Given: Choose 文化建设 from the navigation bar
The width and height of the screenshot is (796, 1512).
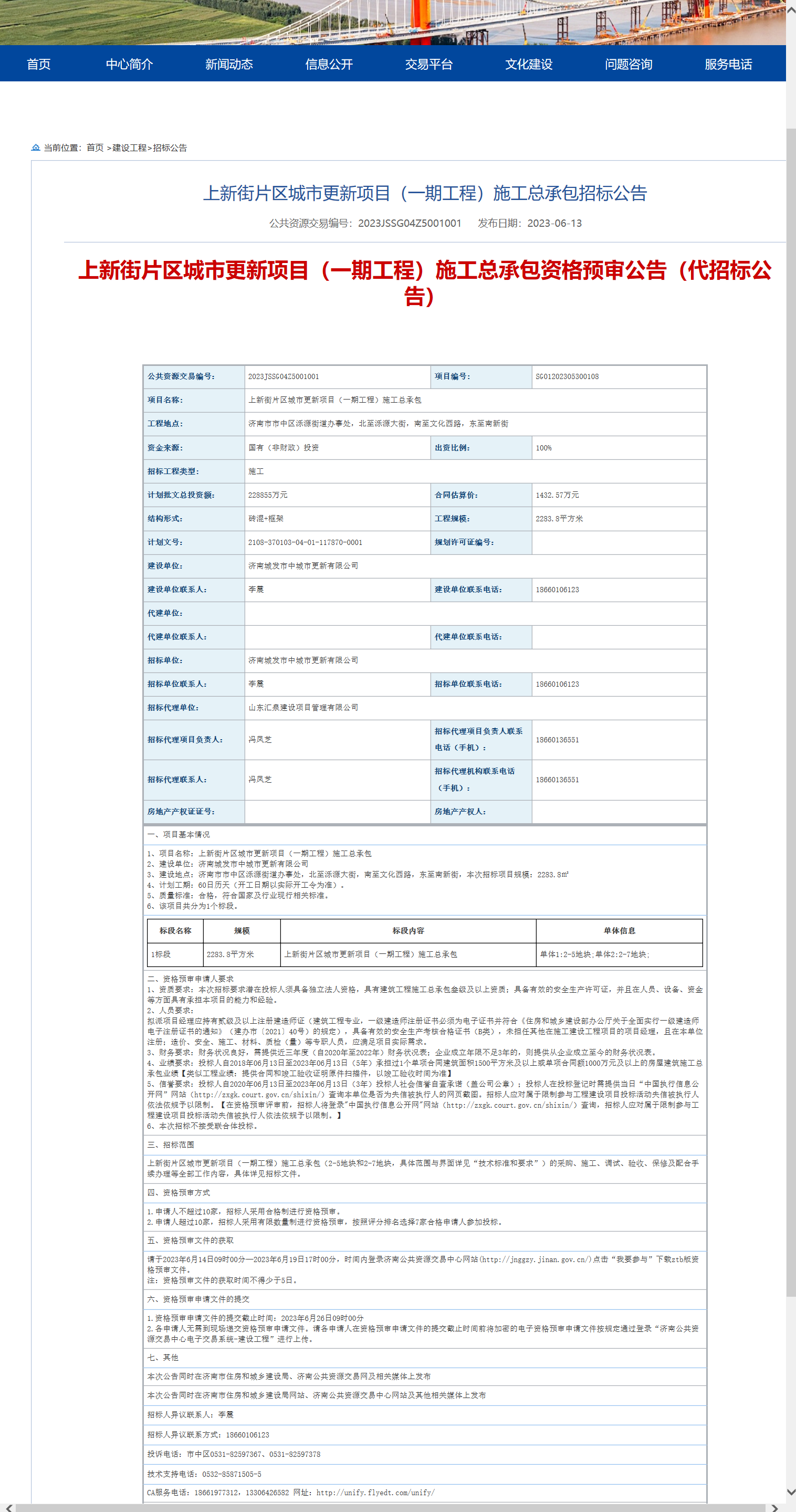Looking at the screenshot, I should 528,64.
